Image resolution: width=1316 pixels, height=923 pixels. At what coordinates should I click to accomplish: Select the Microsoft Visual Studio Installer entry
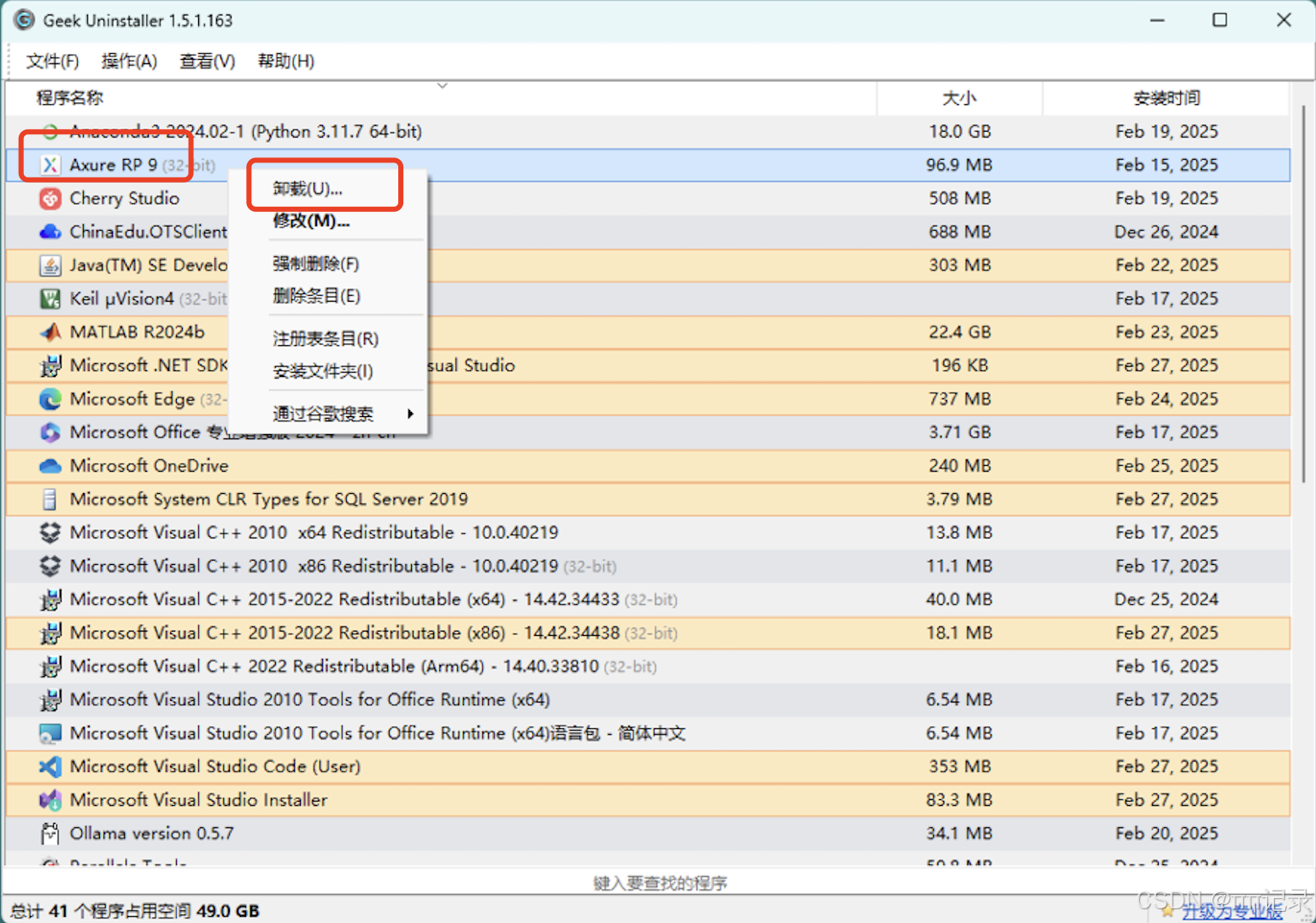click(x=198, y=800)
